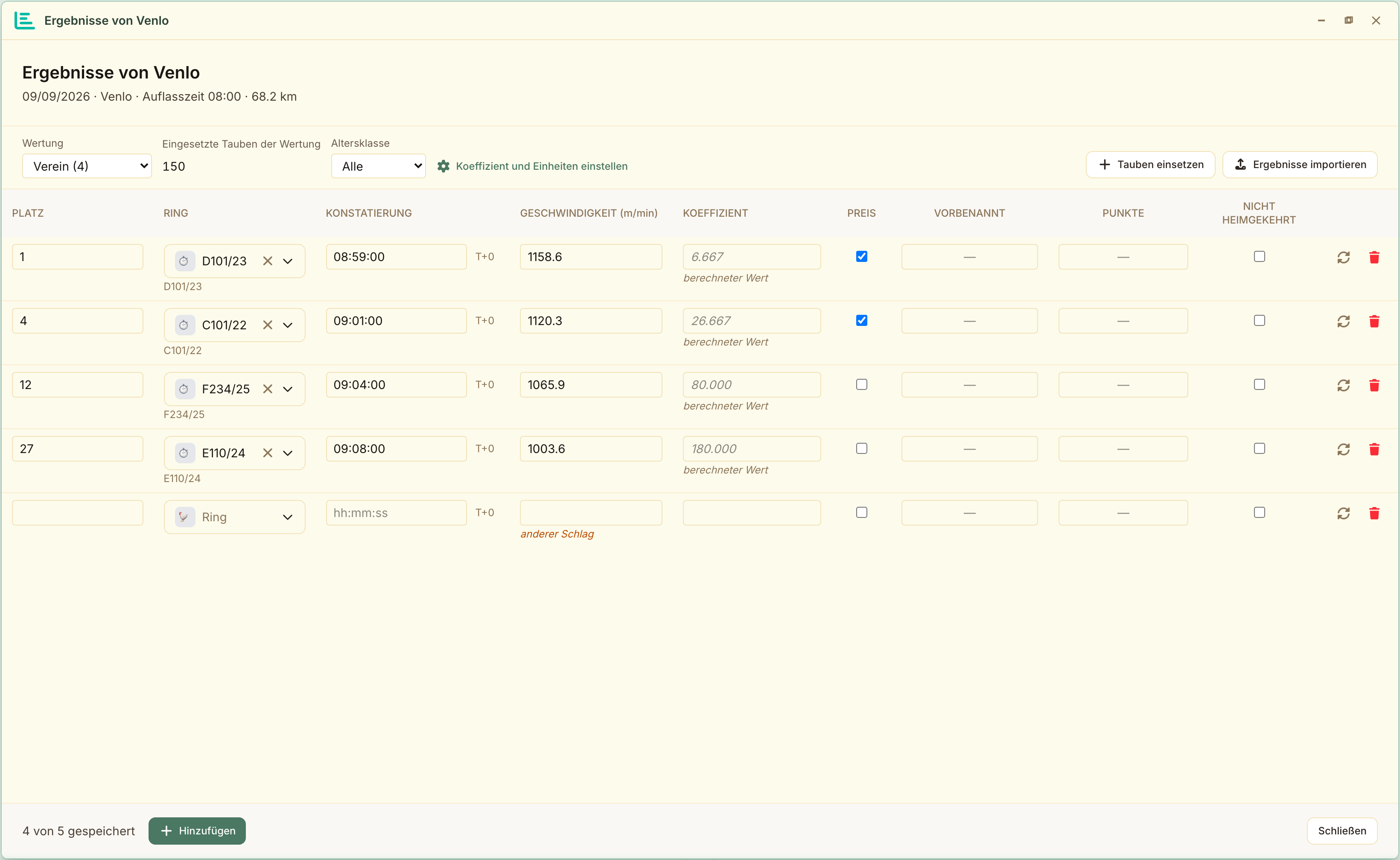Open the Wertung dropdown showing Verein (4)
1400x860 pixels.
pyautogui.click(x=87, y=166)
